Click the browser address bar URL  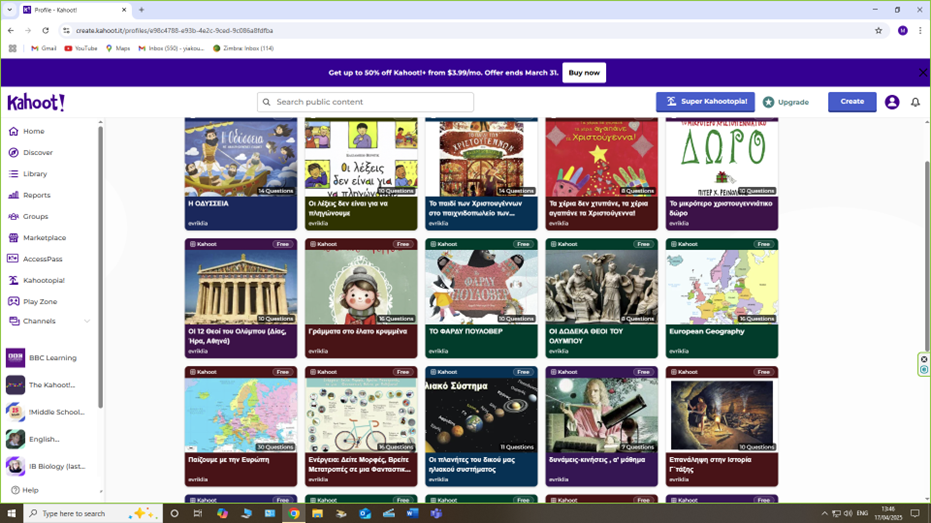click(x=175, y=30)
